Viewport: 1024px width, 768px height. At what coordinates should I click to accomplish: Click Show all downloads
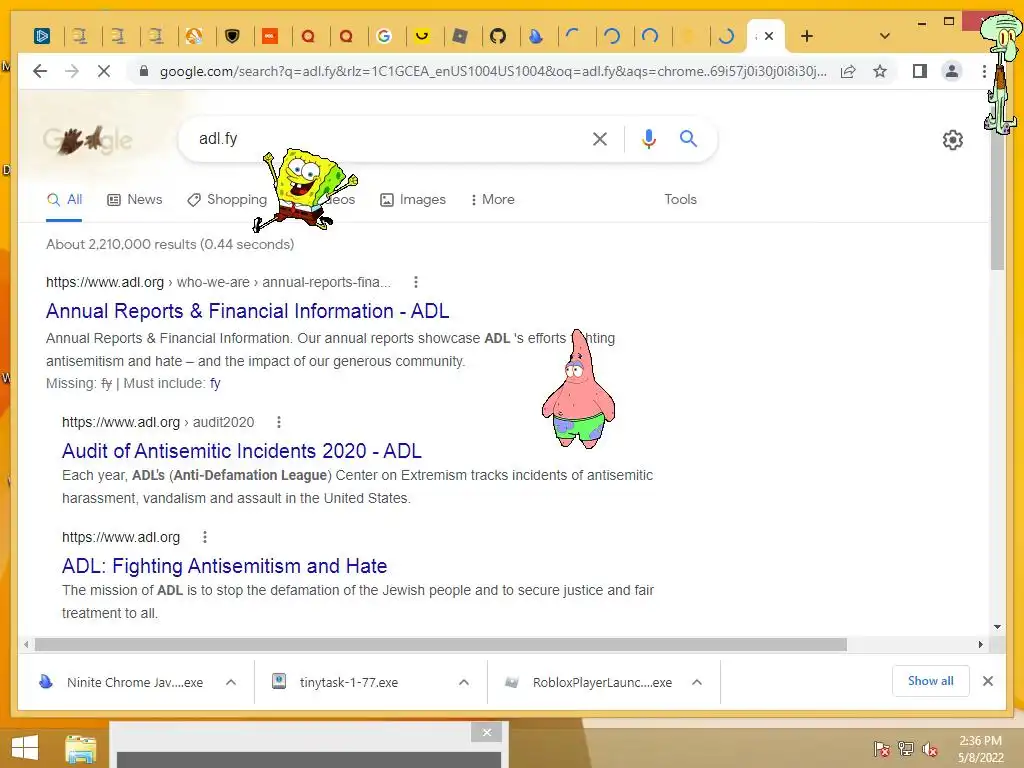click(x=930, y=681)
